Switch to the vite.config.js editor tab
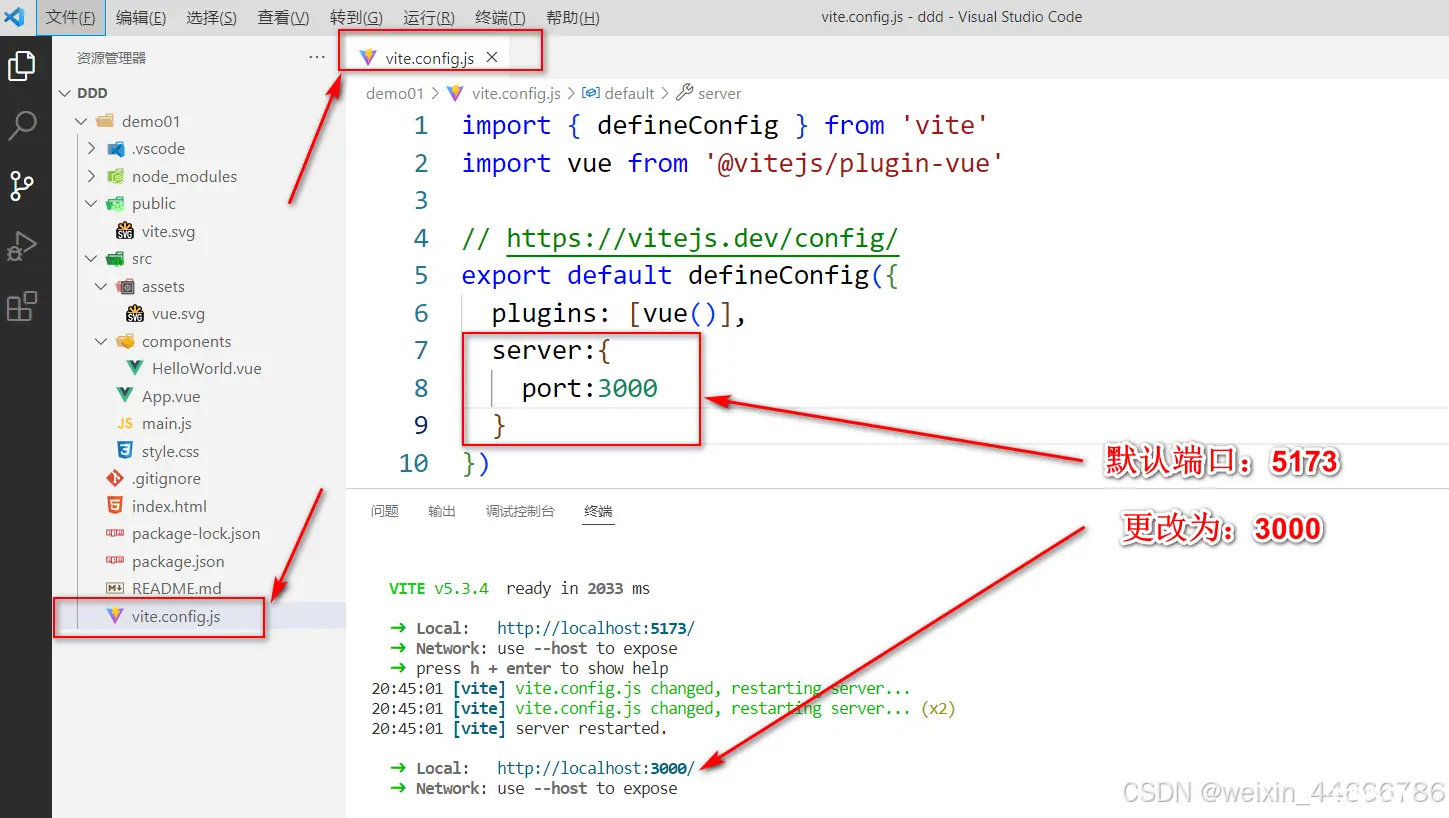This screenshot has width=1449, height=818. [429, 58]
